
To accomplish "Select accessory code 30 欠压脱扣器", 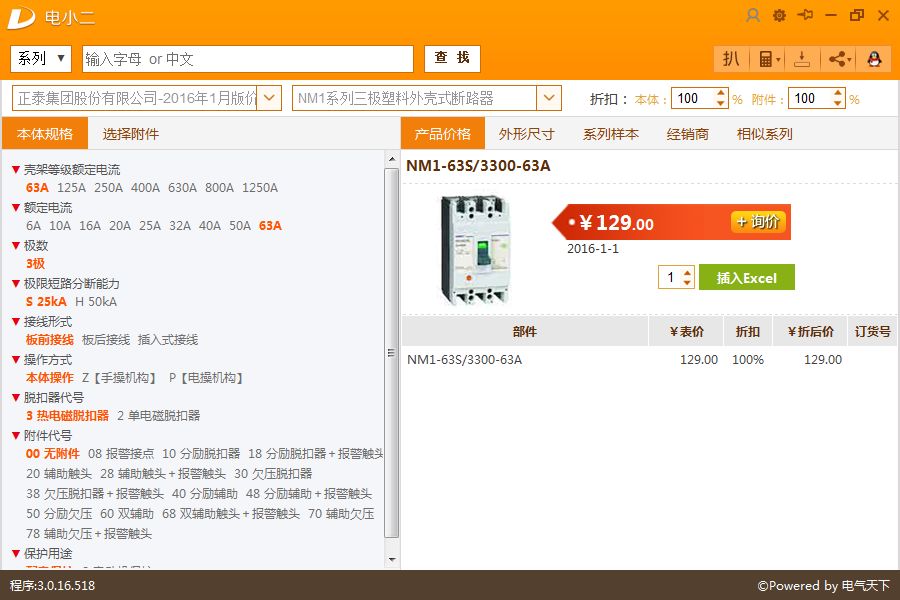I will tap(273, 474).
